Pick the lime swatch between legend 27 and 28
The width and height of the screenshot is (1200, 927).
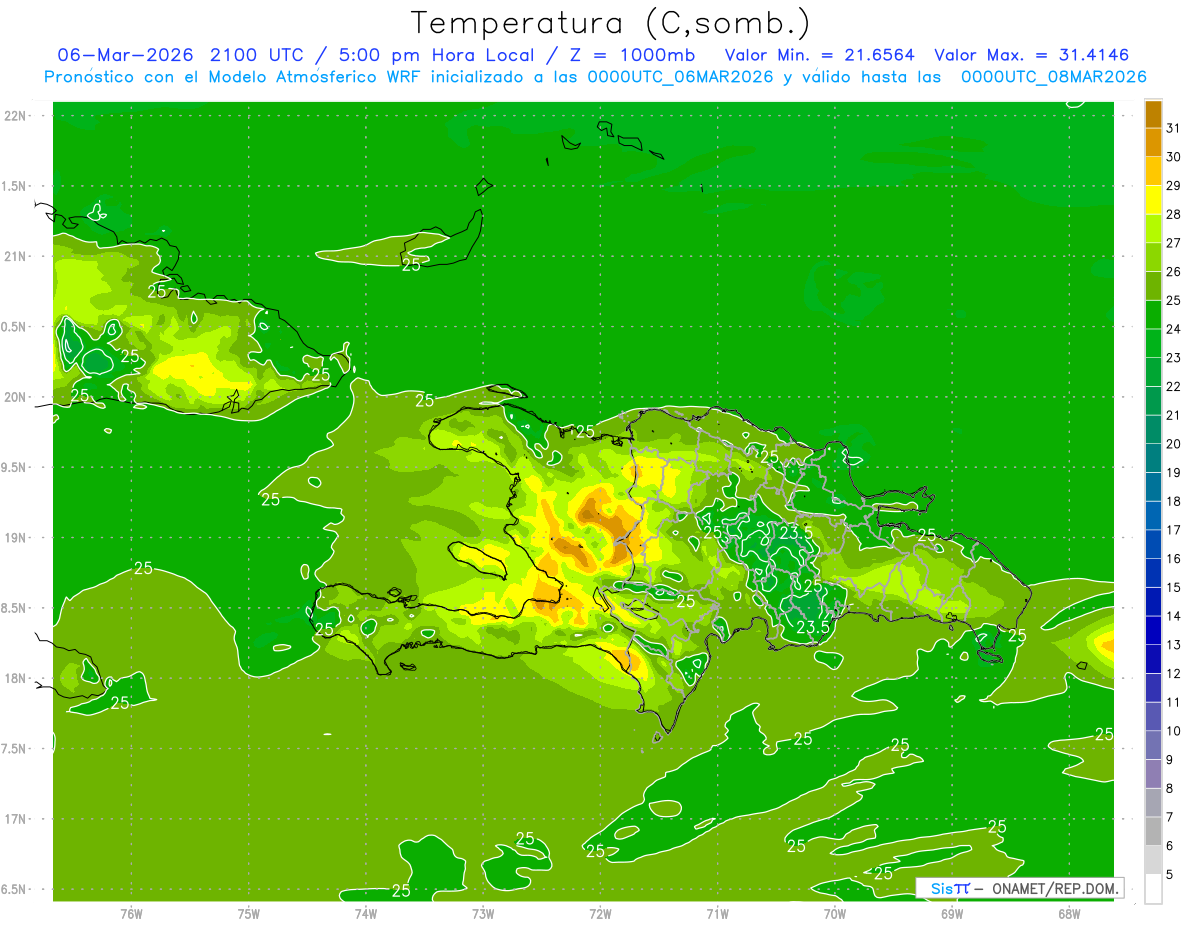tap(1153, 228)
